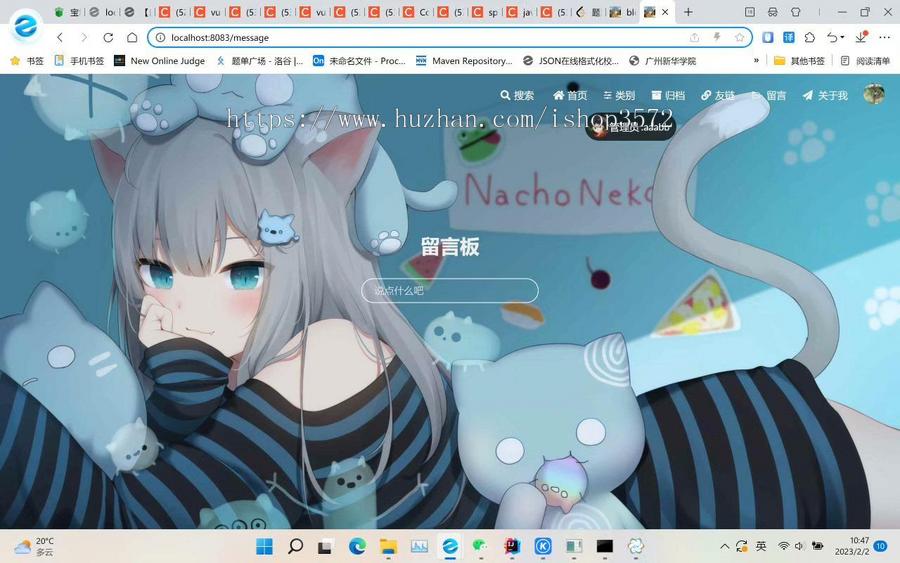
Task: Switch to the 'Cc' tab
Action: click(417, 11)
